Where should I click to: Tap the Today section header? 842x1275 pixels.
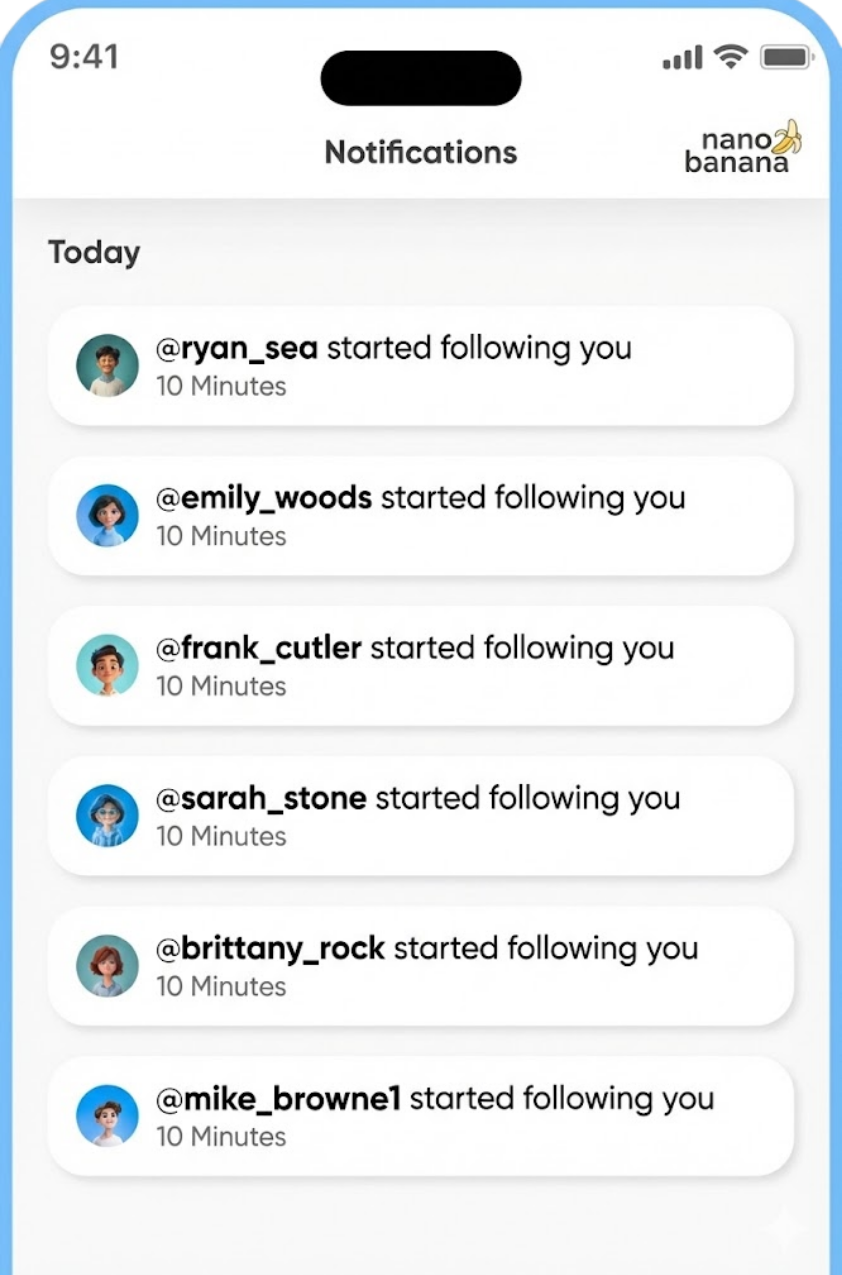(94, 253)
